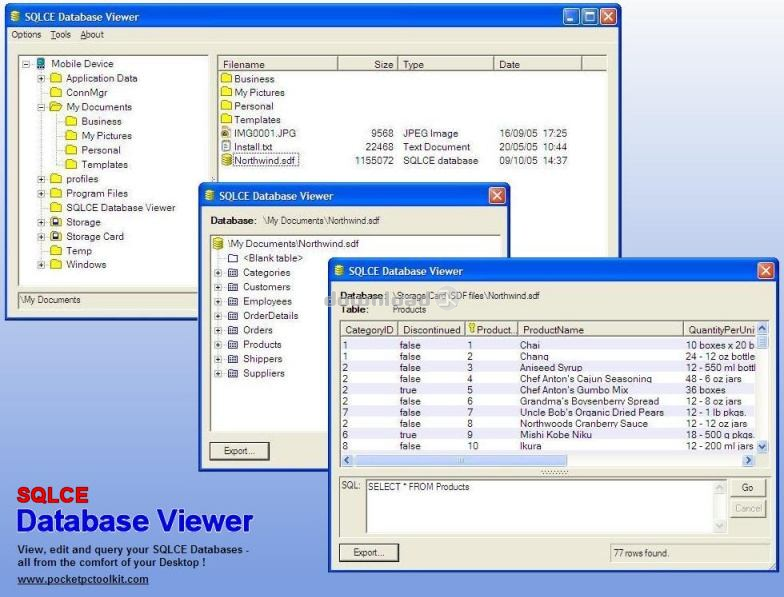This screenshot has width=784, height=597.
Task: Open the Tools menu
Action: (60, 34)
